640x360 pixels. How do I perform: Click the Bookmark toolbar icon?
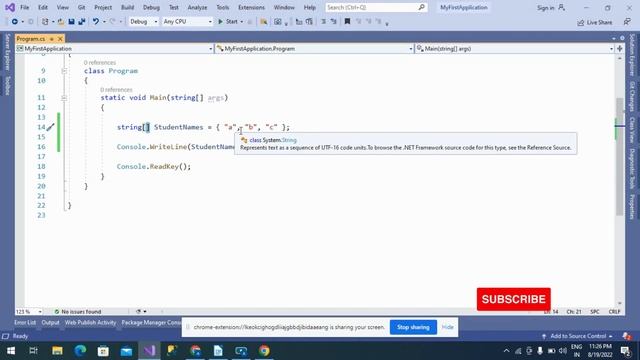point(347,22)
